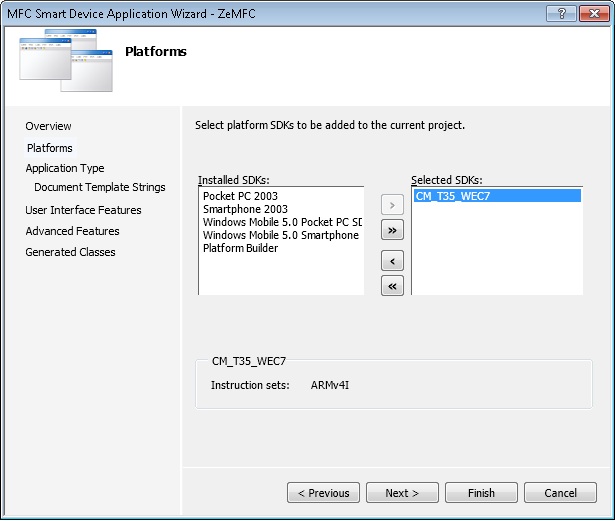
Task: Switch to User Interface Features page
Action: 83,210
